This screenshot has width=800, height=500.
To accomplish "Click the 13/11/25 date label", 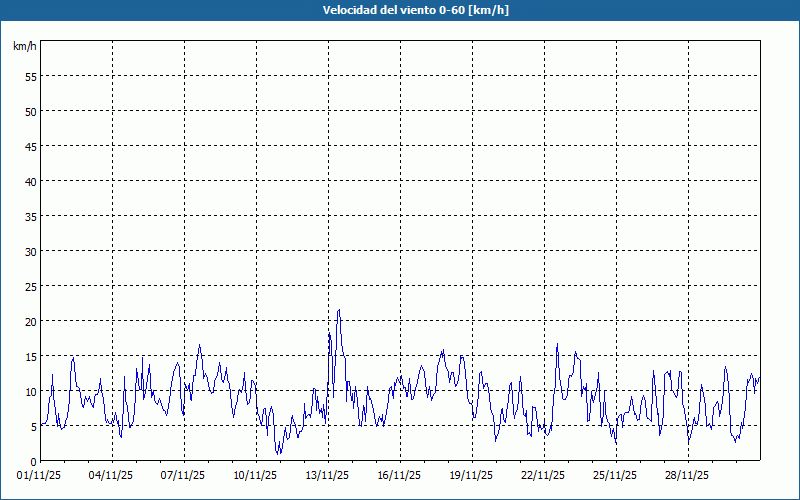I will click(x=328, y=476).
